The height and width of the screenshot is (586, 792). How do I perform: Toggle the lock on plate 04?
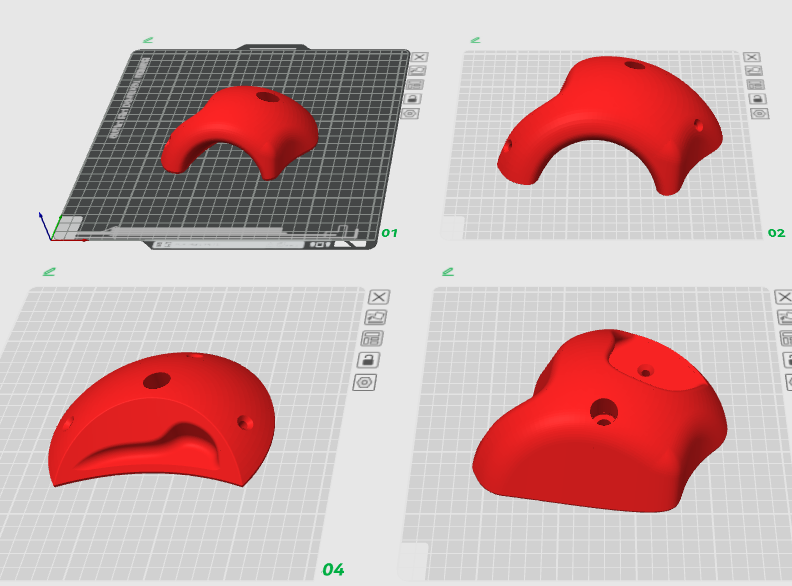369,359
